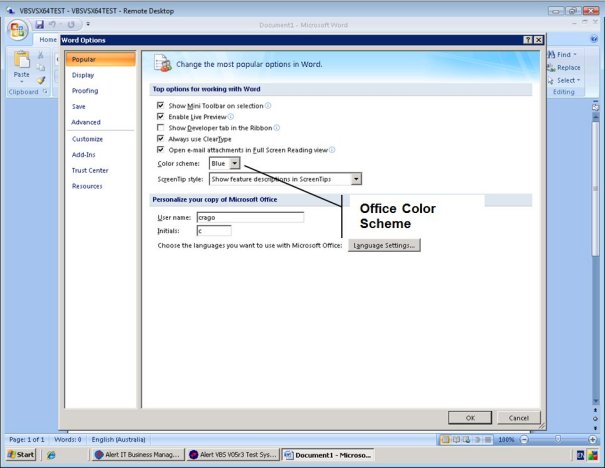Screen dimensions: 605x468
Task: Click the 100% zoom level in status bar
Action: pos(506,439)
